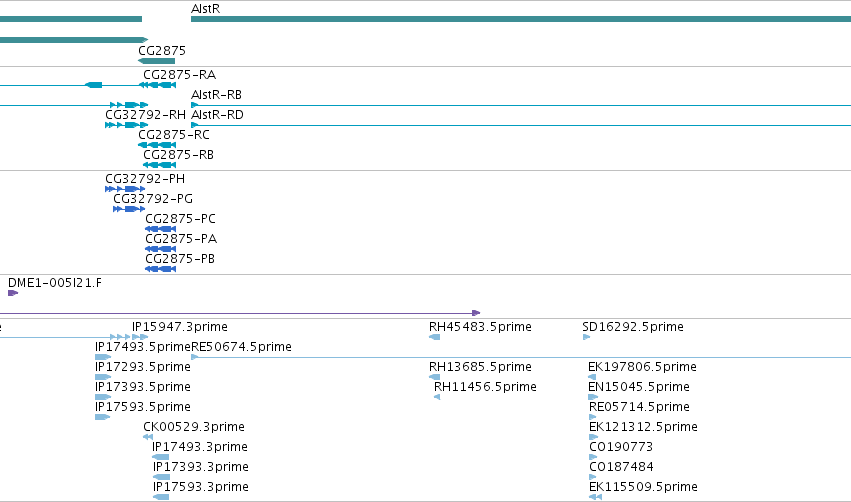This screenshot has height=502, width=851.
Task: Click the RH11456.5prime EST label
Action: pos(485,387)
